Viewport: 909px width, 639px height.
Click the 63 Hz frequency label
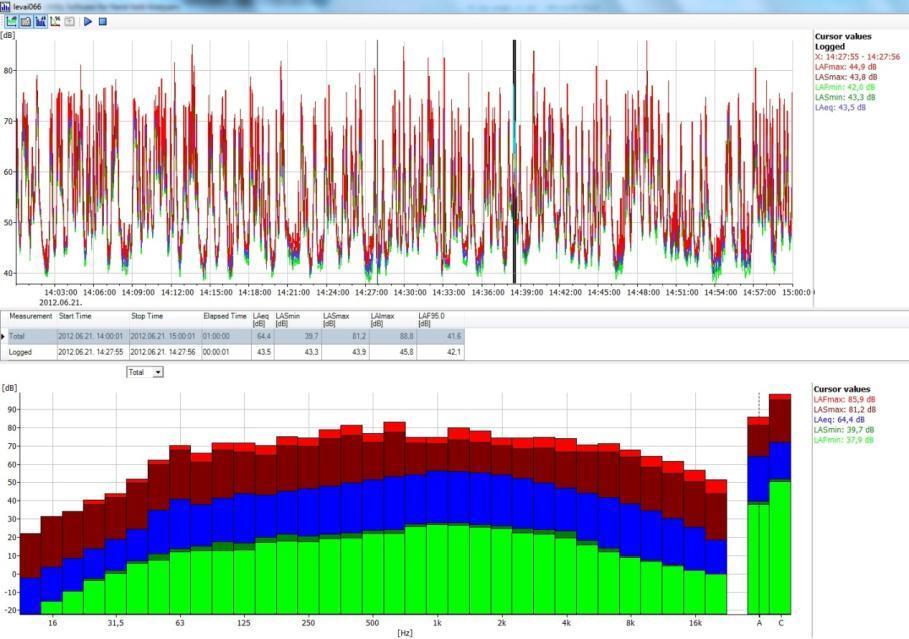pyautogui.click(x=180, y=623)
